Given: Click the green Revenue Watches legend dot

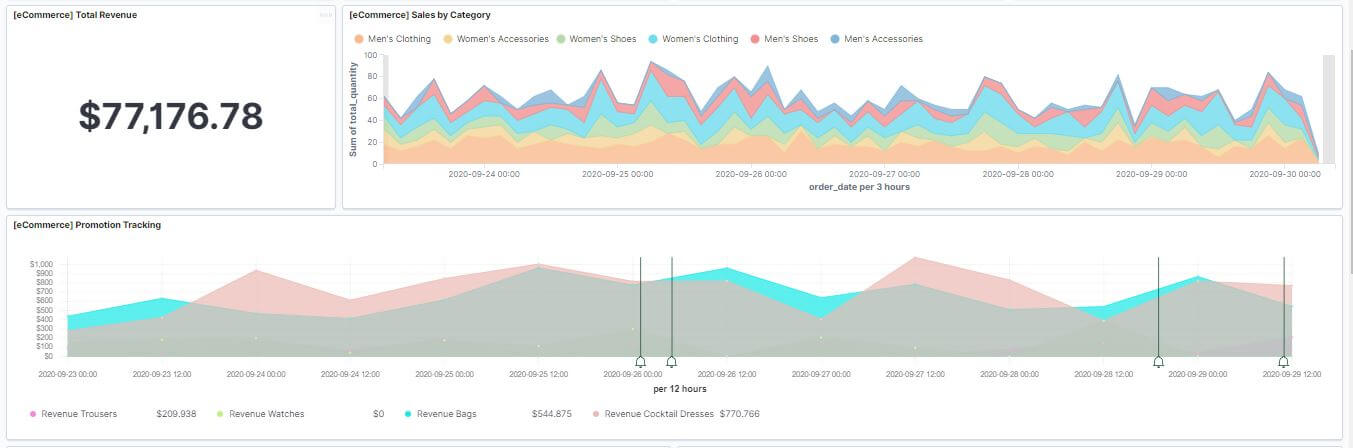Looking at the screenshot, I should (x=221, y=413).
